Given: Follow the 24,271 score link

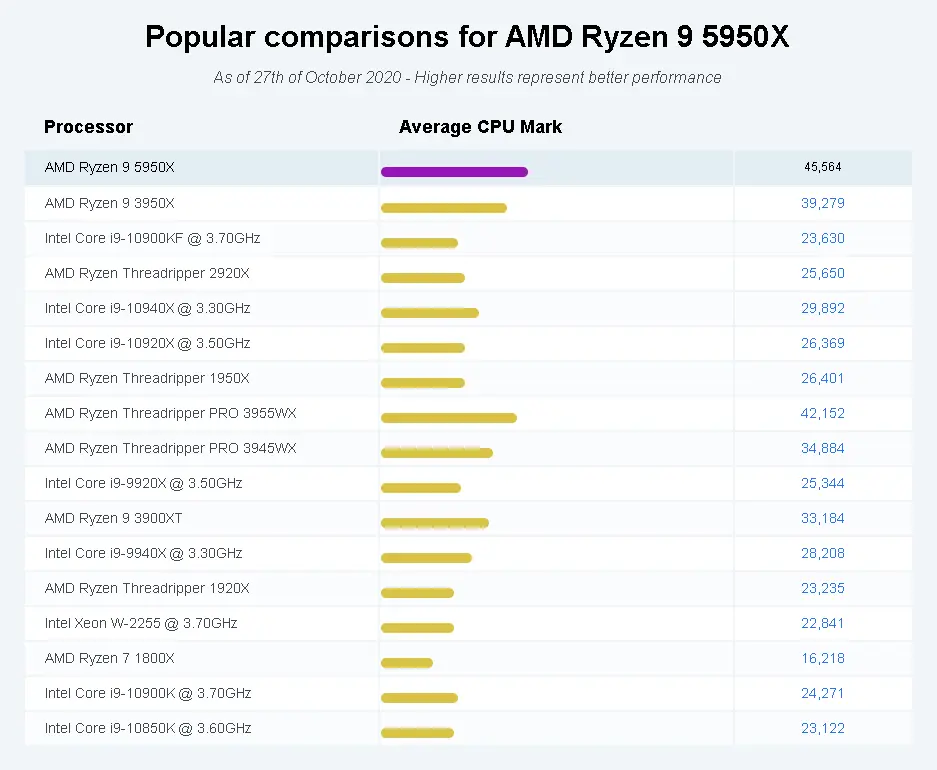Looking at the screenshot, I should click(x=822, y=693).
